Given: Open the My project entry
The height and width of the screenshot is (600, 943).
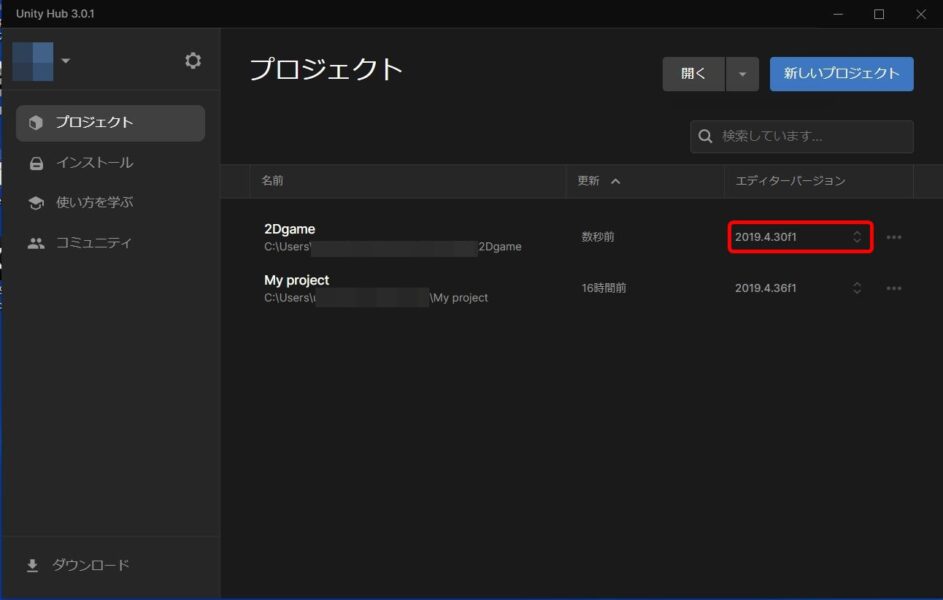Looking at the screenshot, I should pos(296,280).
